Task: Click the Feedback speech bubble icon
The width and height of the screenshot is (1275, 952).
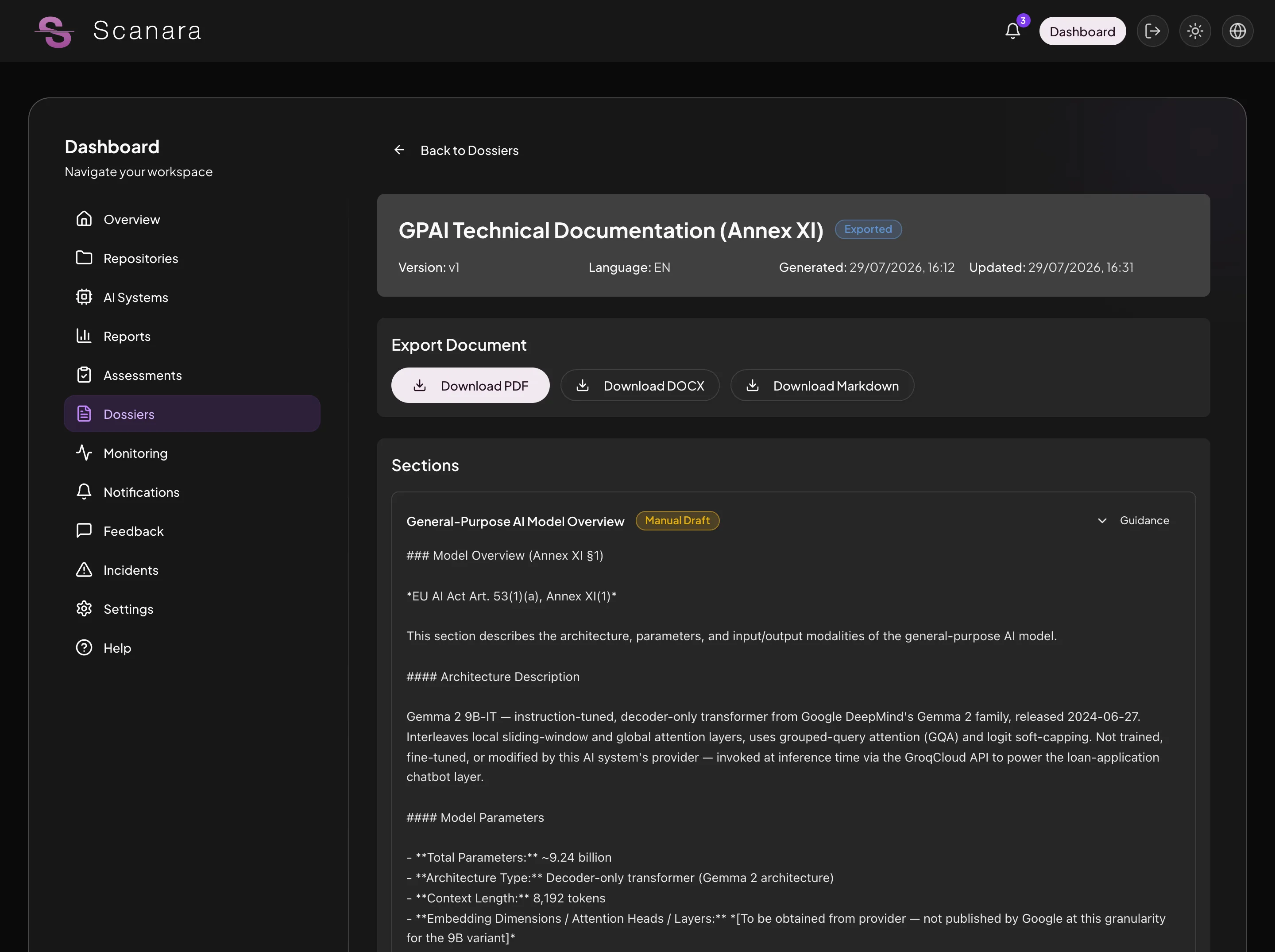Action: 84,530
